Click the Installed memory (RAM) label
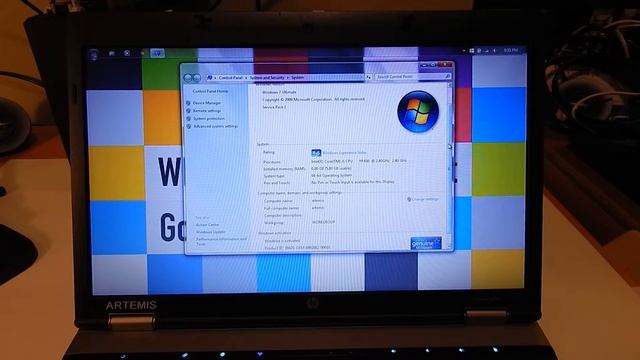640x360 pixels. [284, 169]
